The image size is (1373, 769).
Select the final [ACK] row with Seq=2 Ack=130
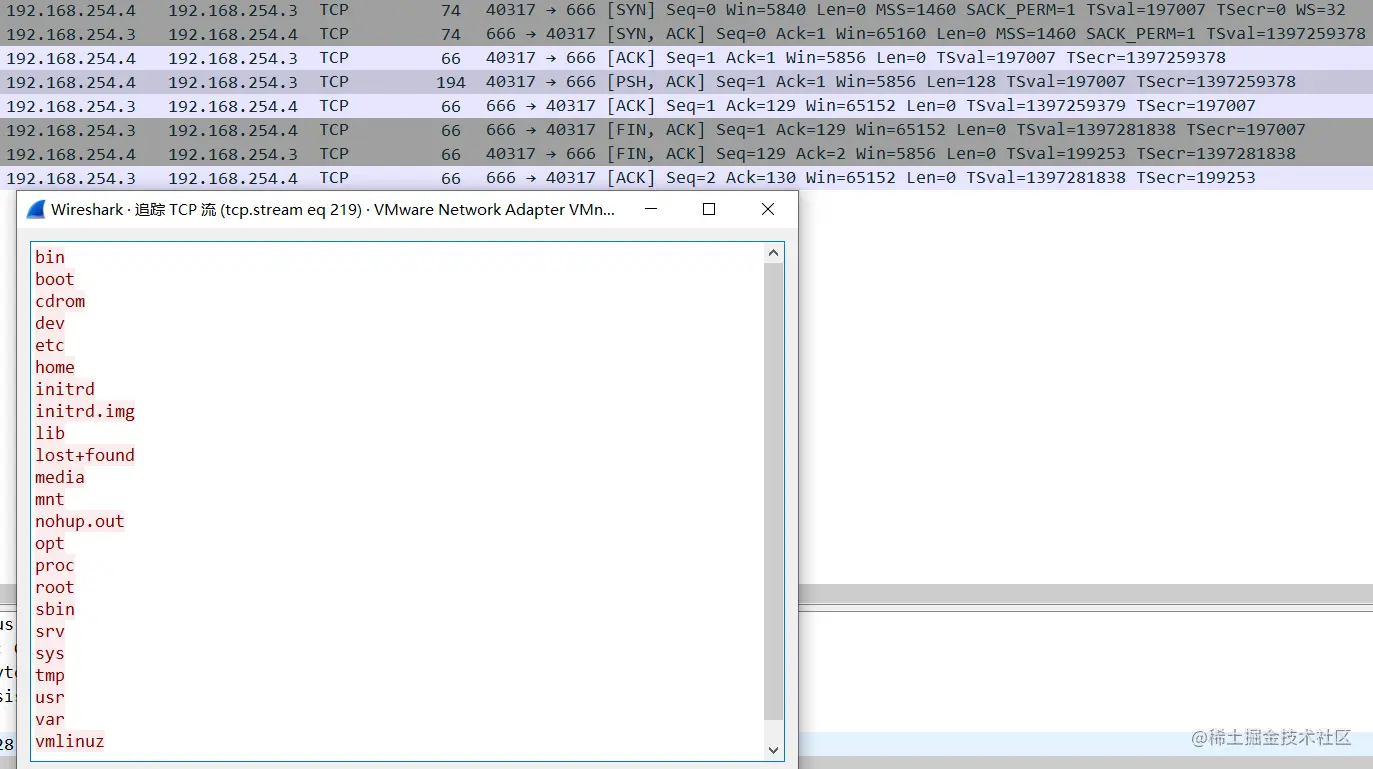click(686, 178)
